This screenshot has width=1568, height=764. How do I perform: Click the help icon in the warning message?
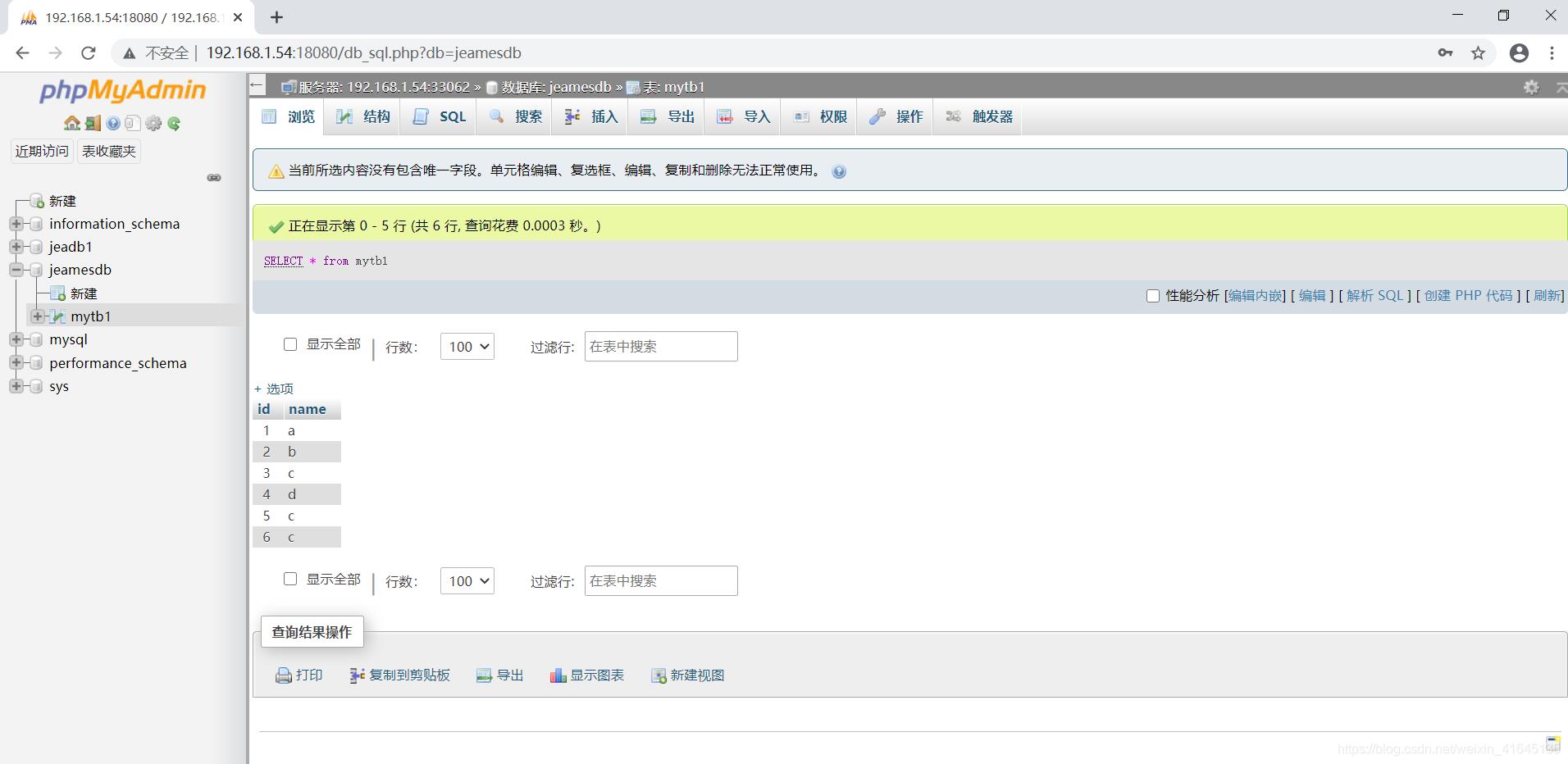[839, 171]
